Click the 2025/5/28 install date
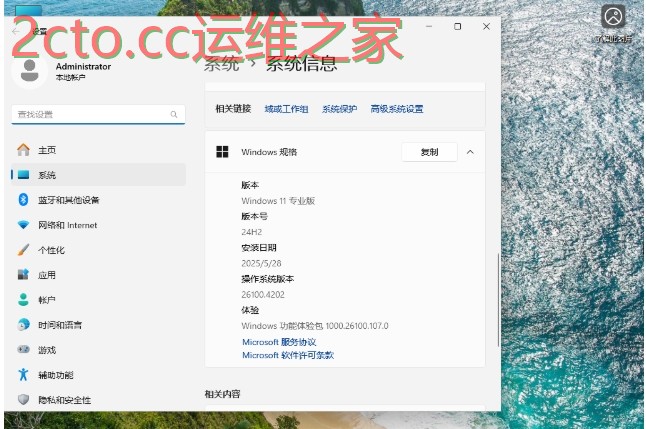This screenshot has width=646, height=429. (x=261, y=263)
